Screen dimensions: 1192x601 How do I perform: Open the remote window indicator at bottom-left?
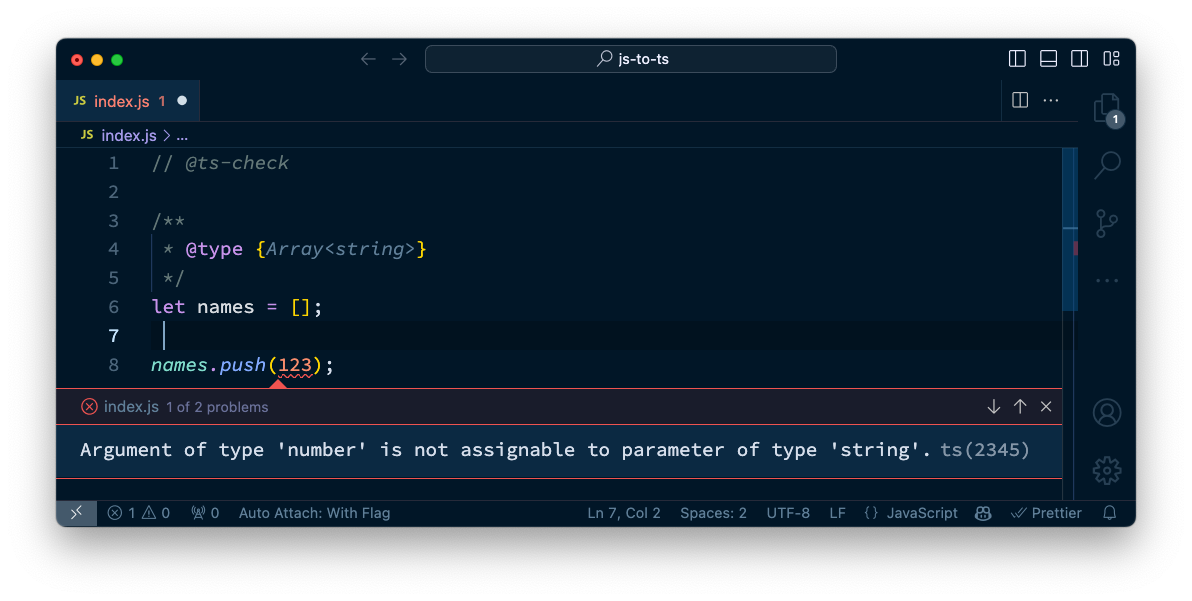click(76, 513)
